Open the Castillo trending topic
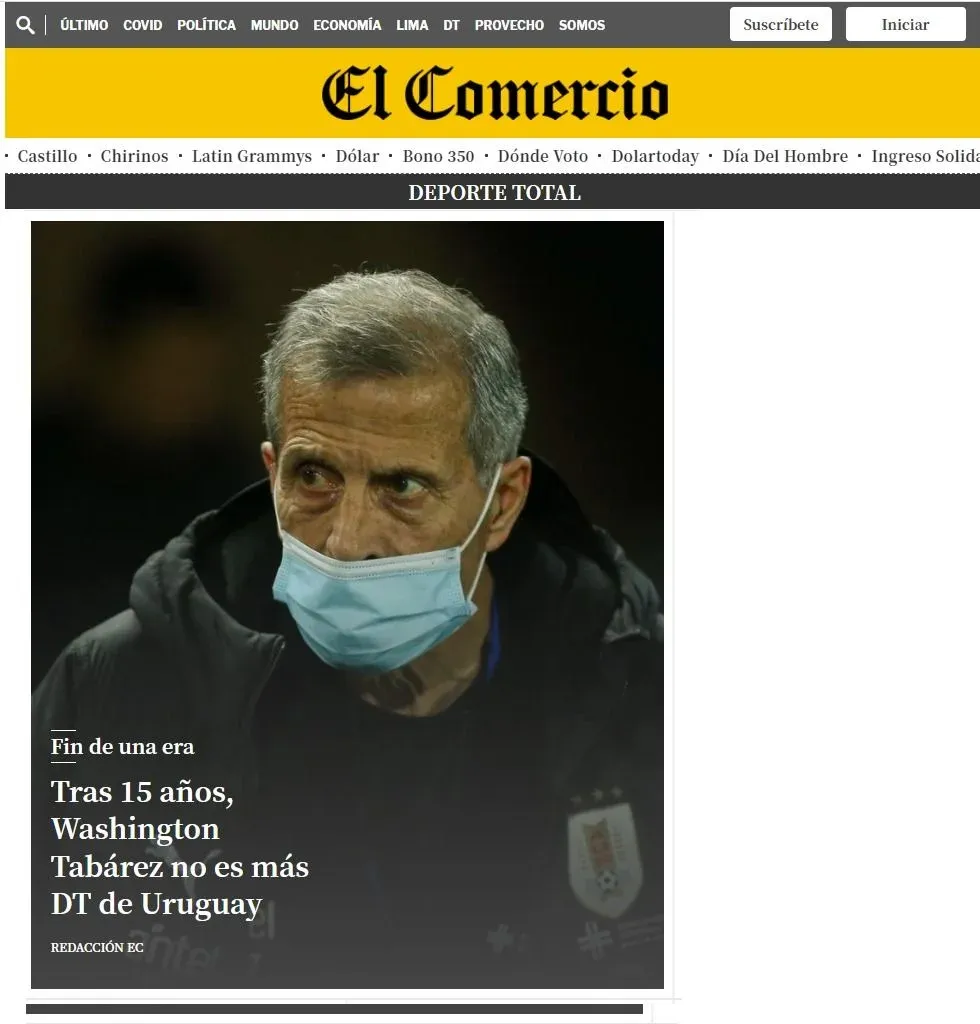 (47, 156)
